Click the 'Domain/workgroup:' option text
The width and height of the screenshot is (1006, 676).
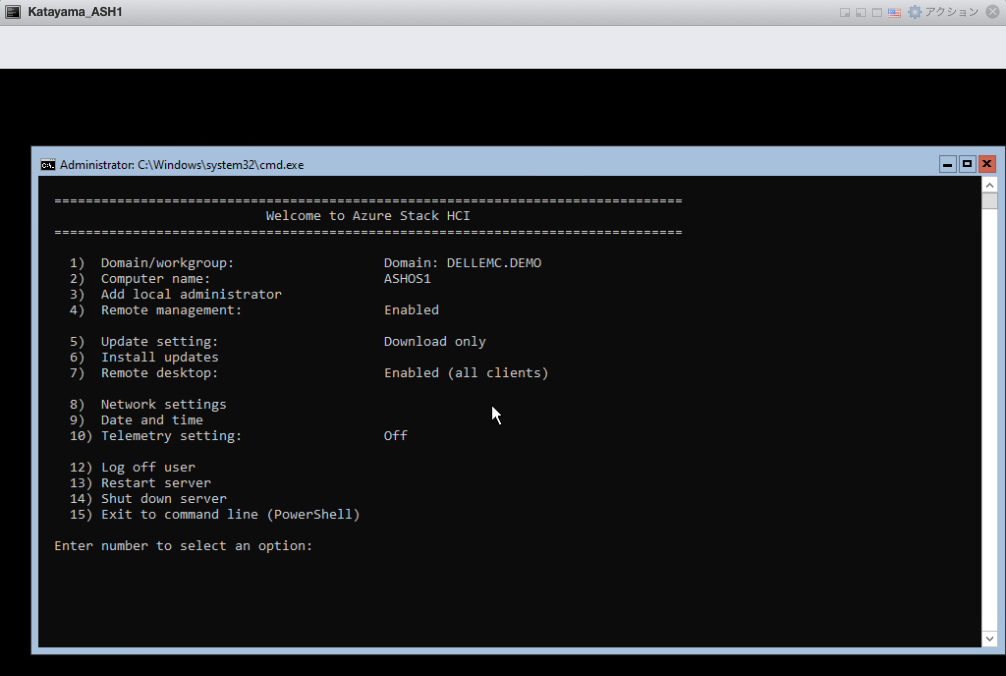[167, 263]
